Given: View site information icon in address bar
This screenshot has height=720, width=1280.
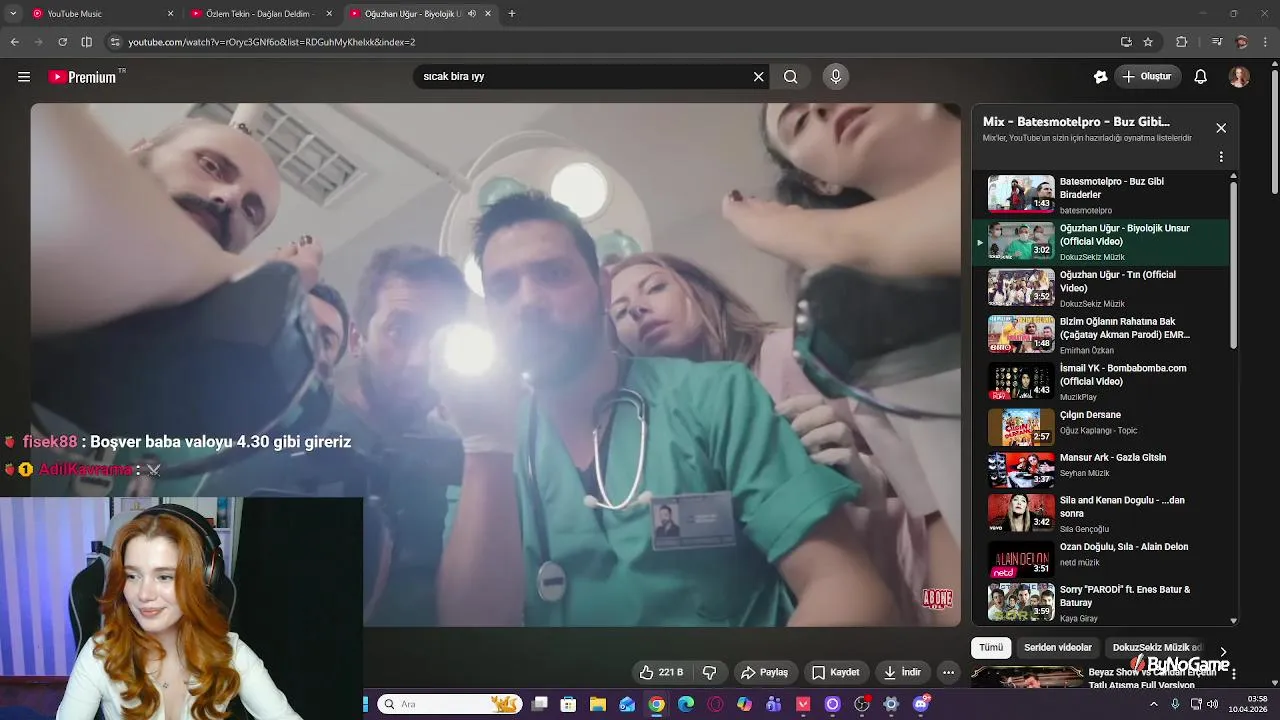Looking at the screenshot, I should click(115, 42).
